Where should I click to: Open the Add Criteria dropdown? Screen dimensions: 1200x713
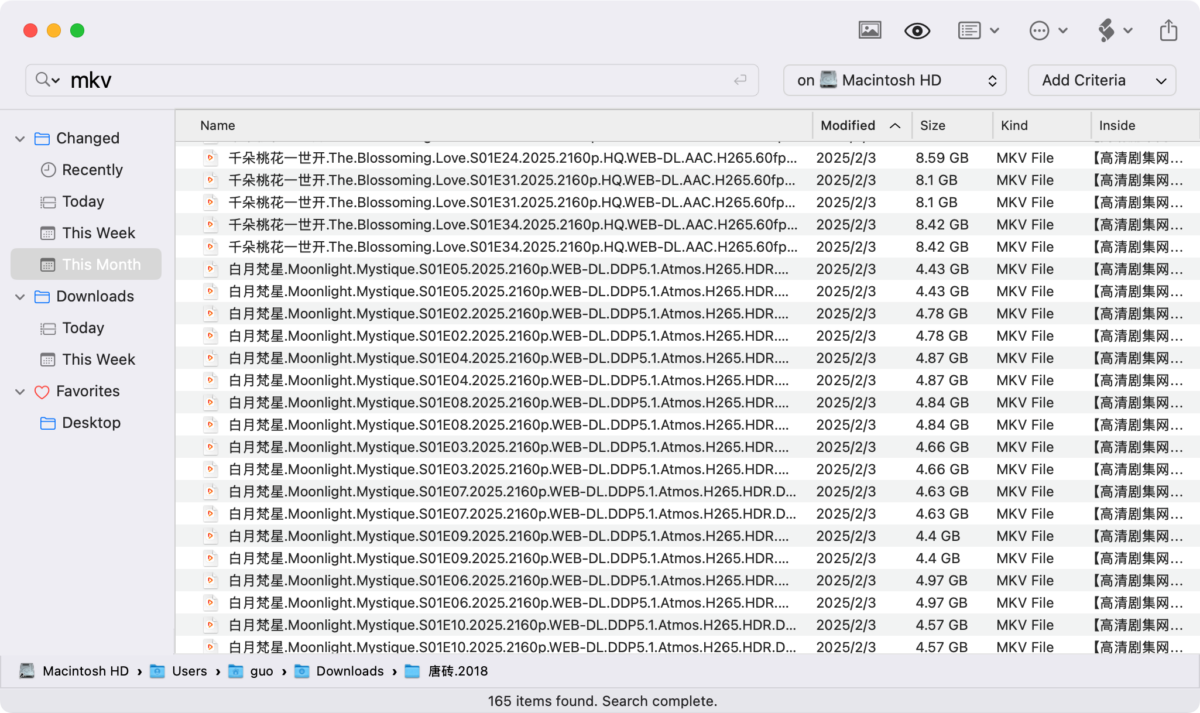point(1101,80)
